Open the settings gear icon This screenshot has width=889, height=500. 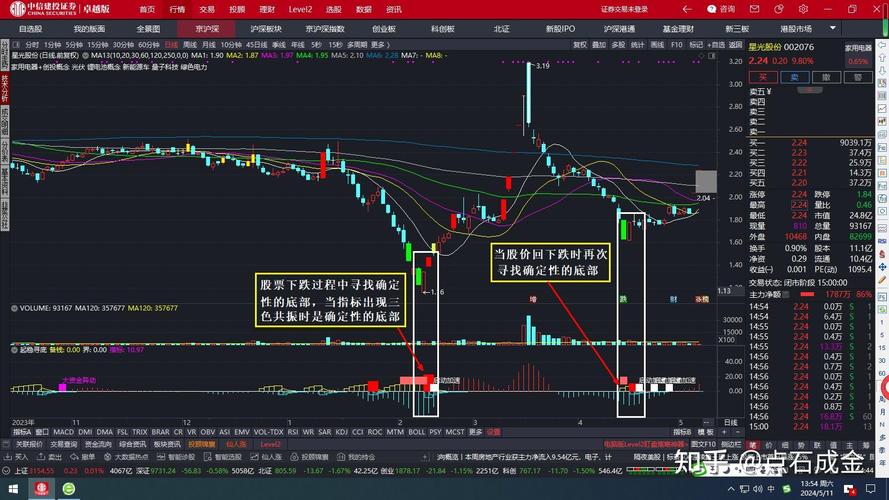[803, 9]
